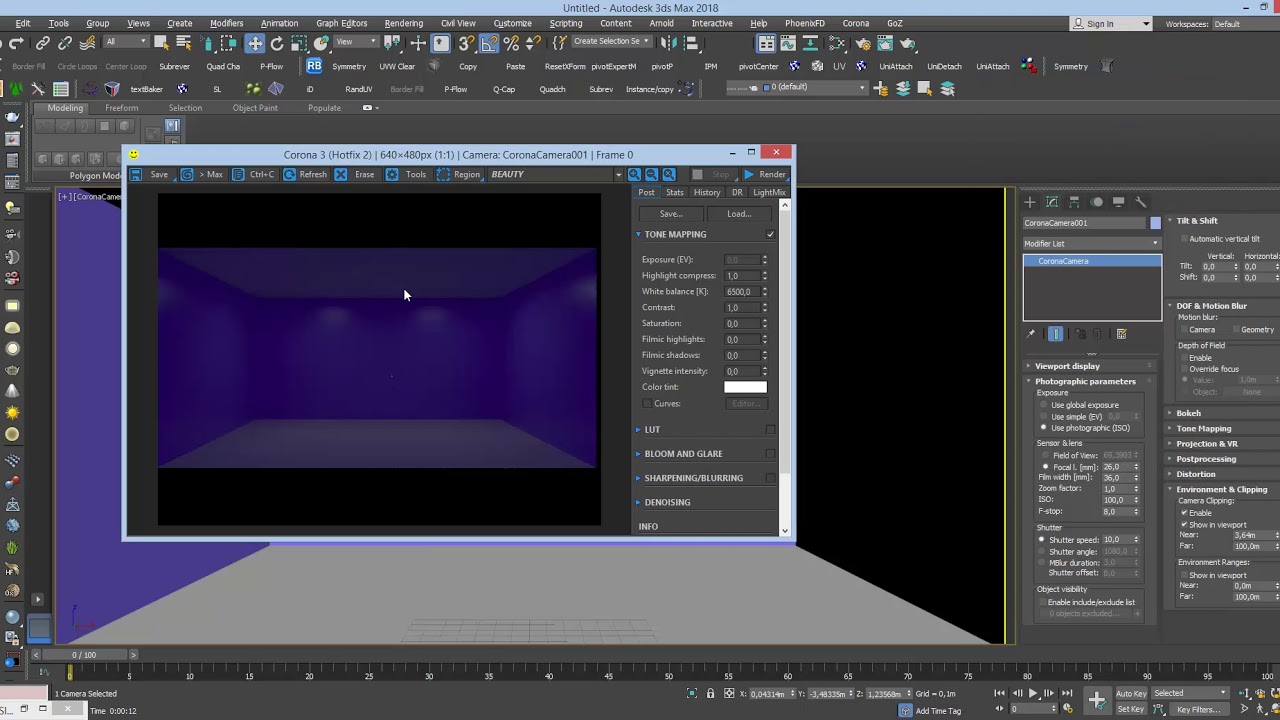
Task: Select Use photographic (ISO) radio button
Action: point(1043,428)
